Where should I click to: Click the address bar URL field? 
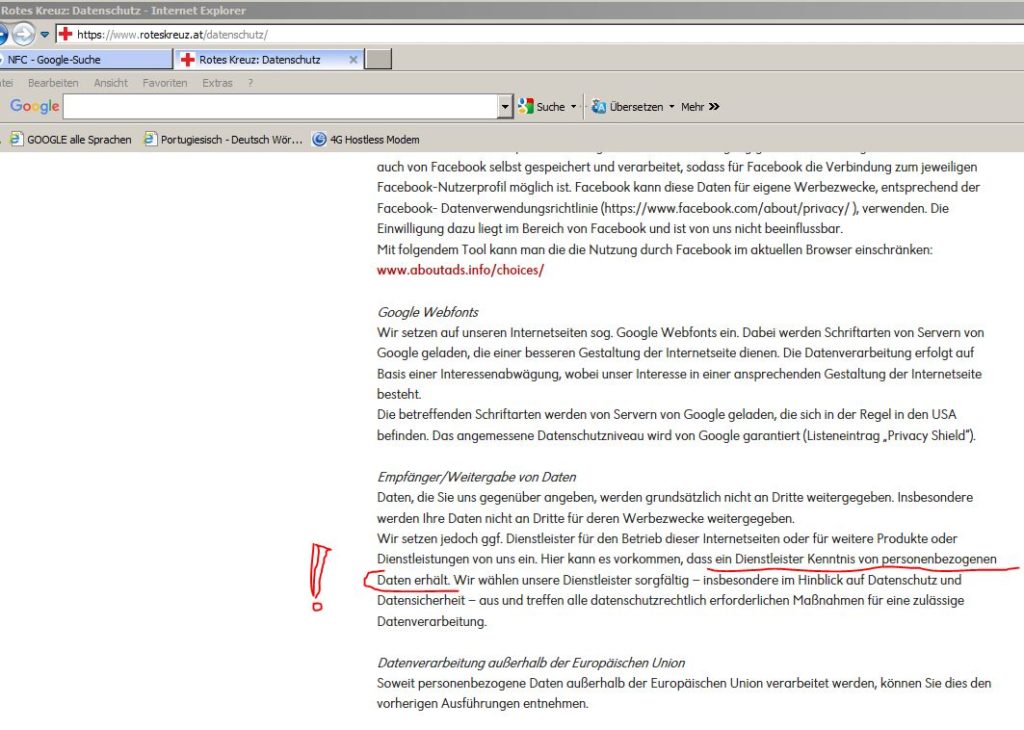click(x=541, y=35)
